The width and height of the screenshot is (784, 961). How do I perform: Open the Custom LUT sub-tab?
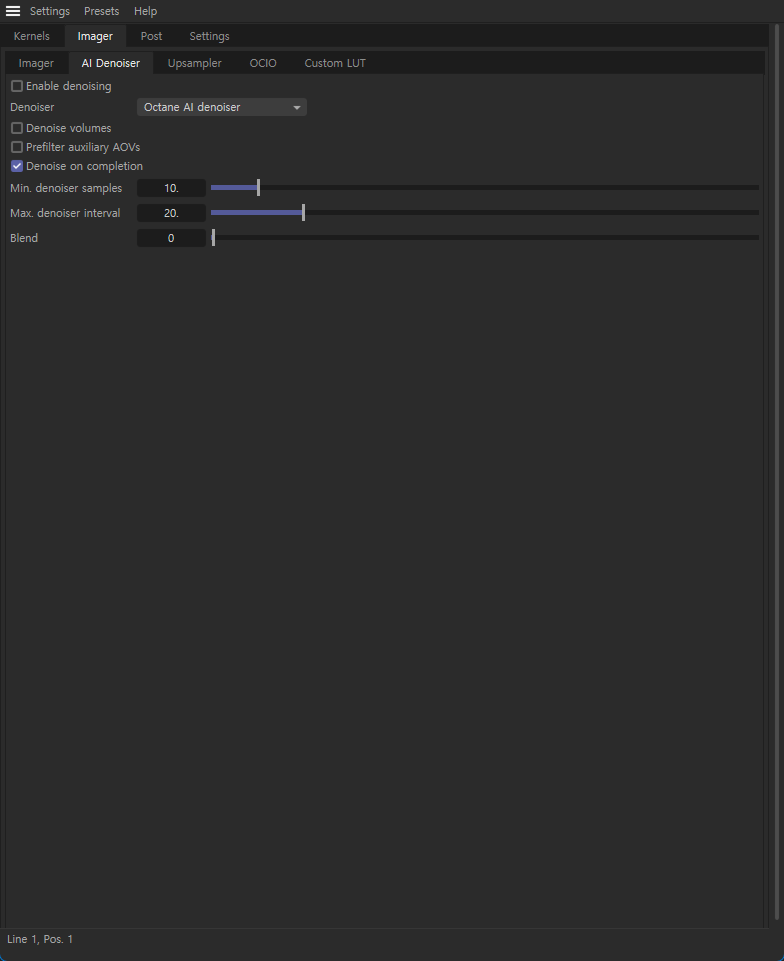(x=335, y=63)
